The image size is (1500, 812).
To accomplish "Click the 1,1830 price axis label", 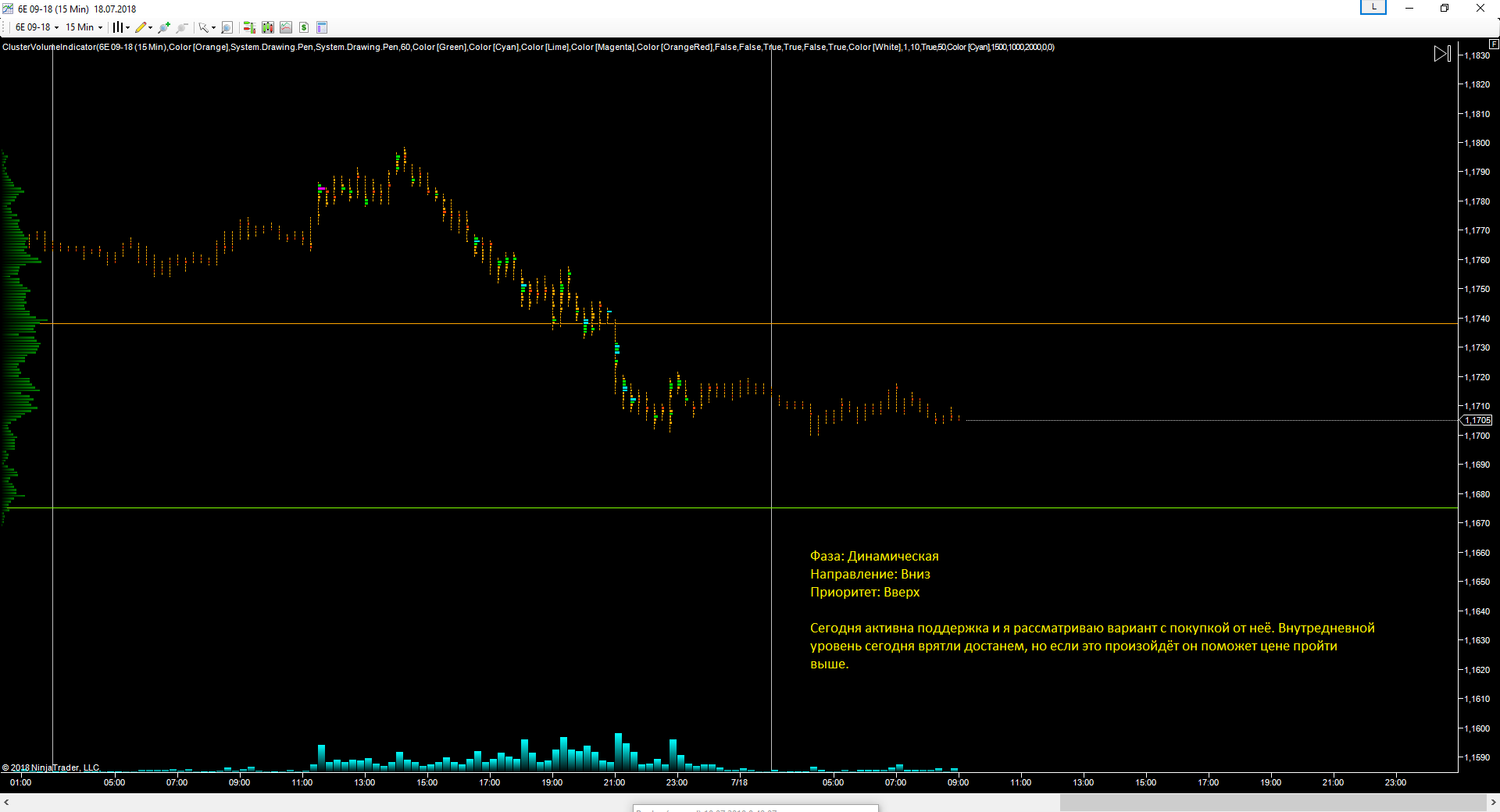I will click(1477, 55).
